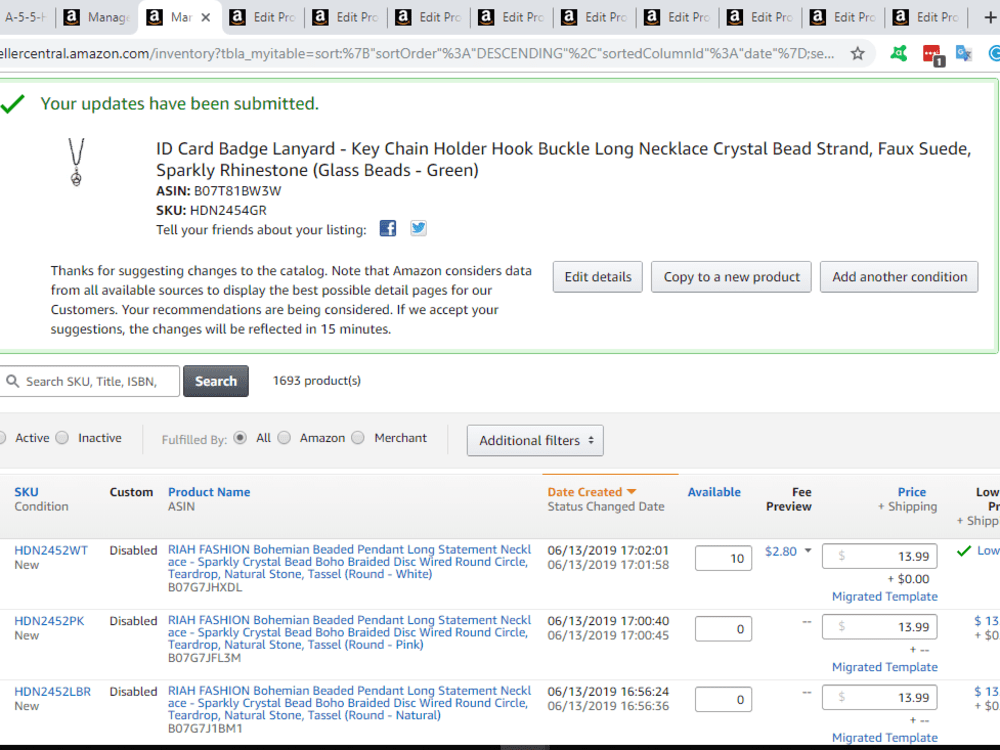Focus the Search SKU, Title, ISBN field
Image resolution: width=1000 pixels, height=750 pixels.
click(90, 381)
